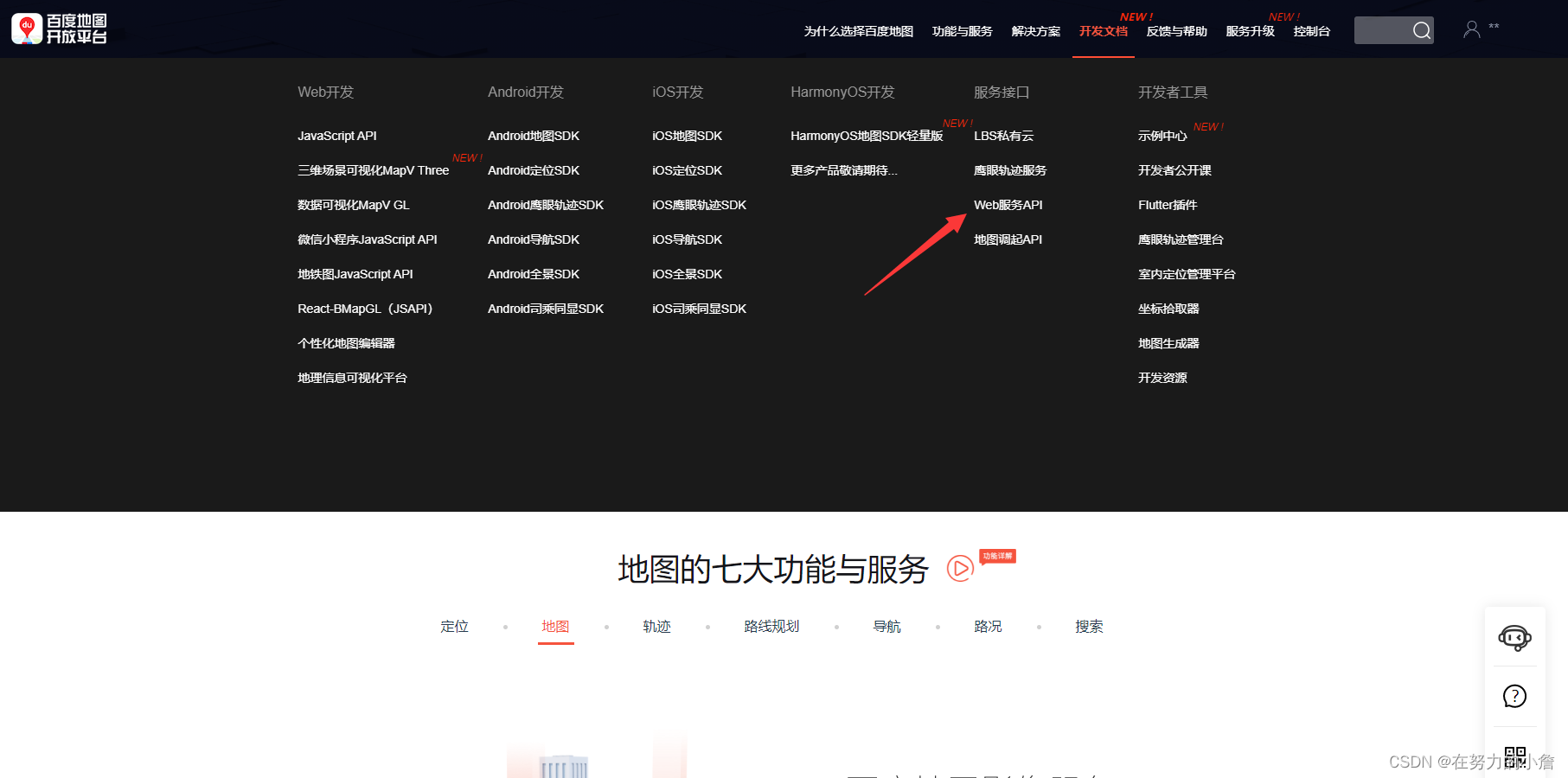Click the 开发者工具 column heading
1568x778 pixels.
pos(1173,92)
